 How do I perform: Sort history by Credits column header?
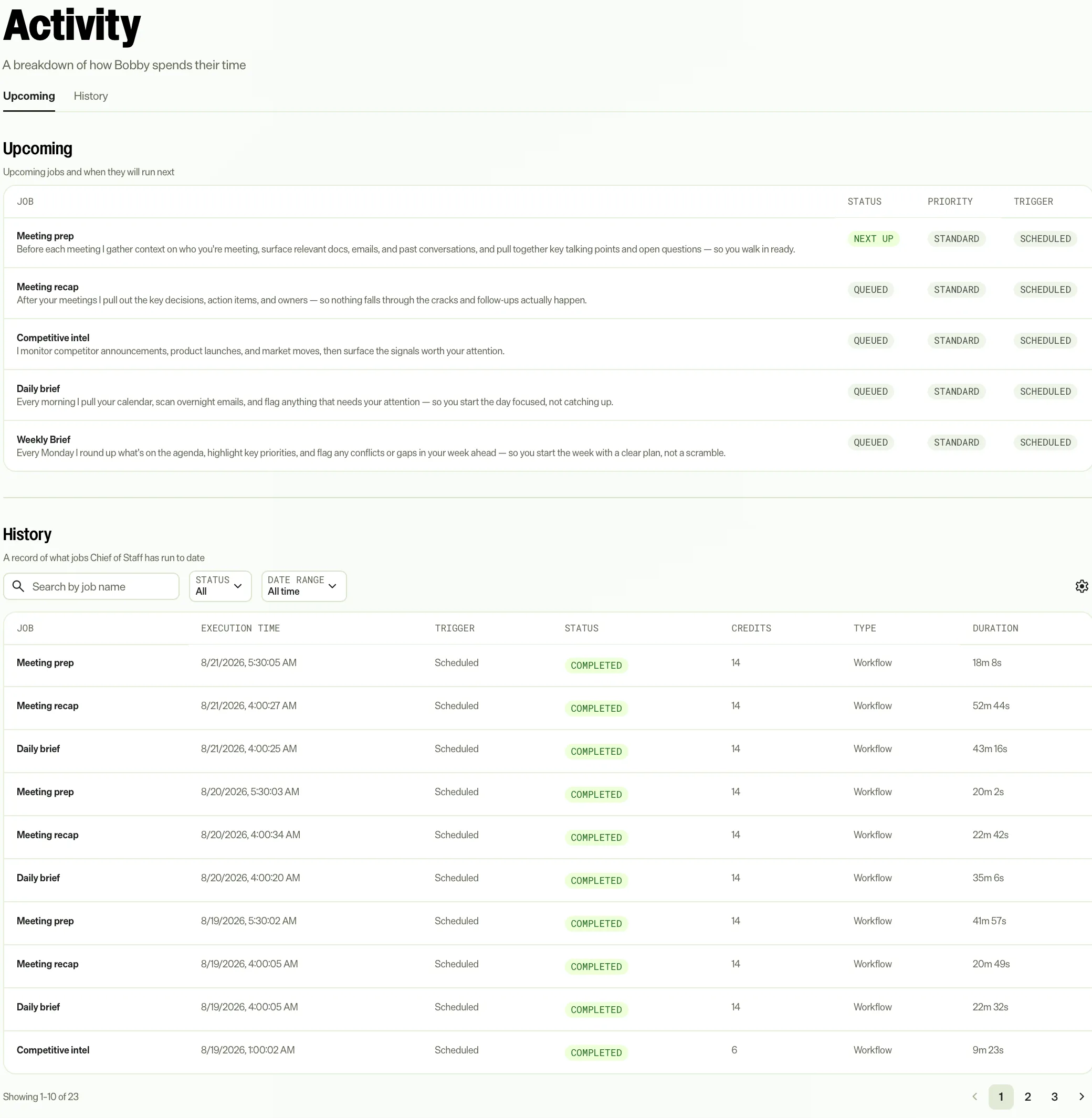751,628
